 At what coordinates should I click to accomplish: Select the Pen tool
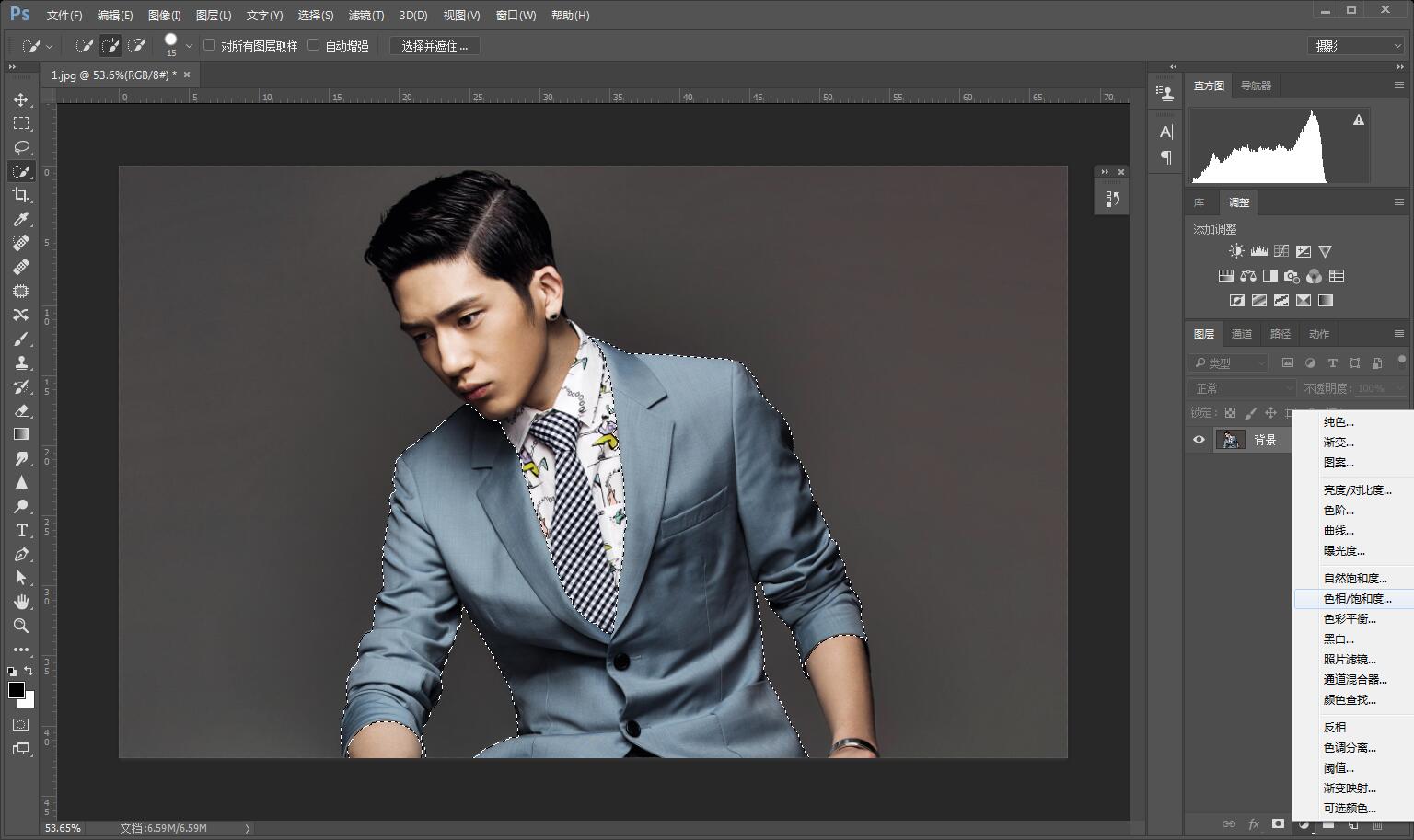pos(21,554)
